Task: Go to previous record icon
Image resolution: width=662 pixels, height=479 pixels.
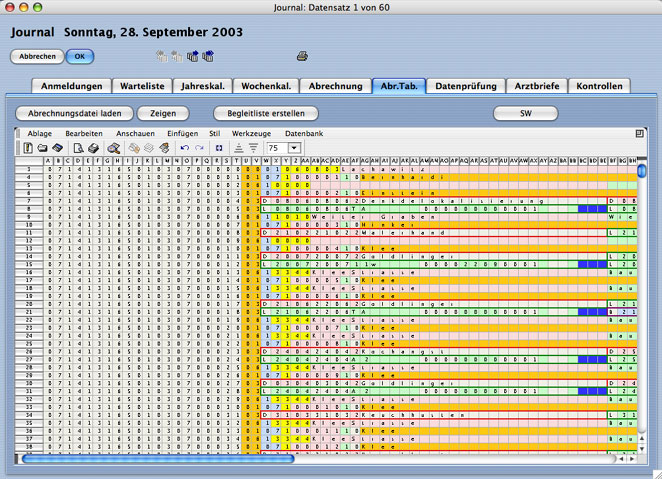Action: click(x=176, y=56)
